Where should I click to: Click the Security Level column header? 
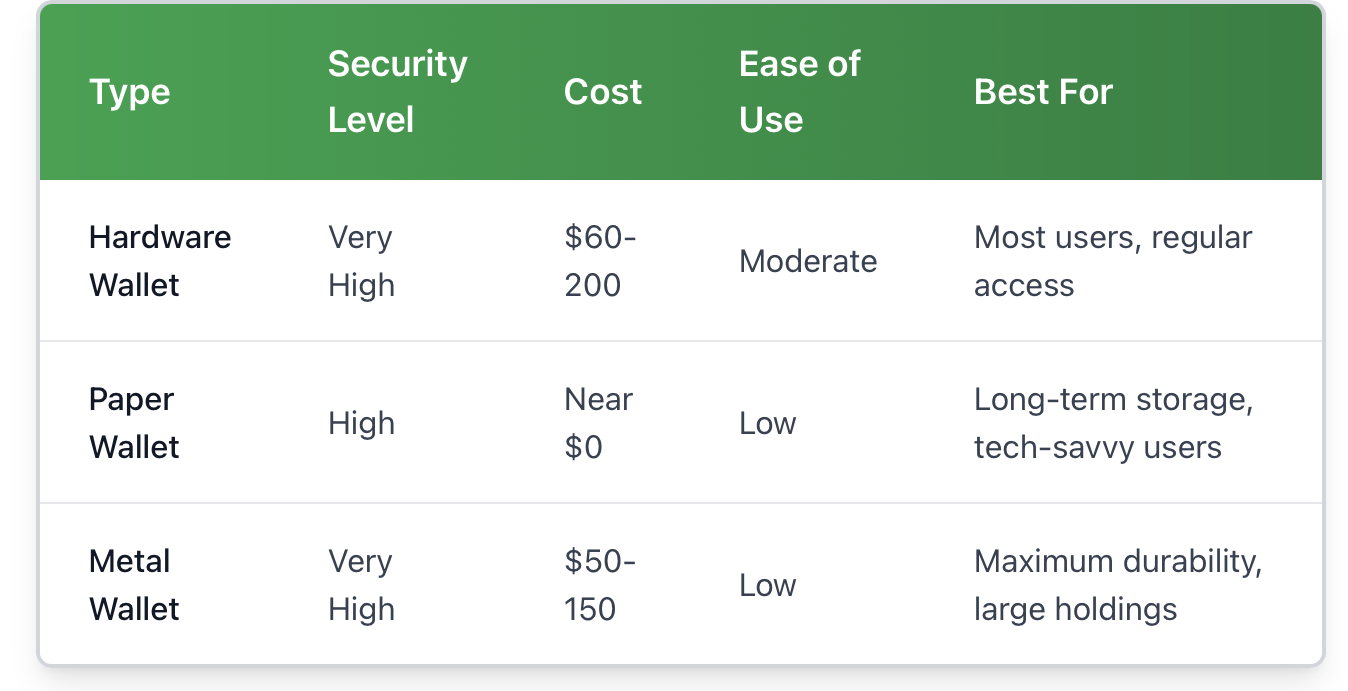397,92
